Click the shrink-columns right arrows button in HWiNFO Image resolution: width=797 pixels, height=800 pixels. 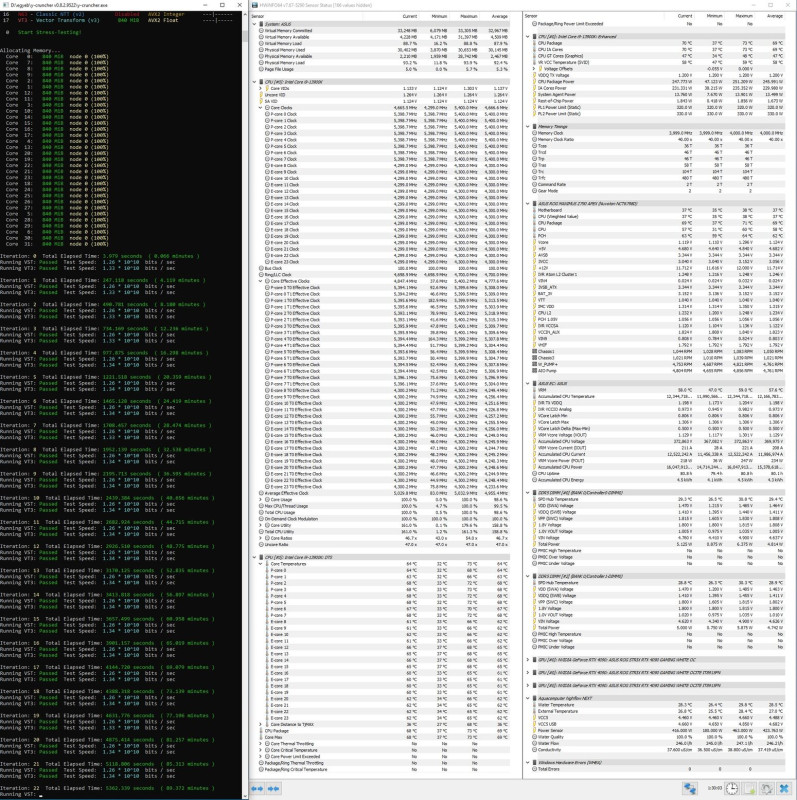pyautogui.click(x=273, y=788)
